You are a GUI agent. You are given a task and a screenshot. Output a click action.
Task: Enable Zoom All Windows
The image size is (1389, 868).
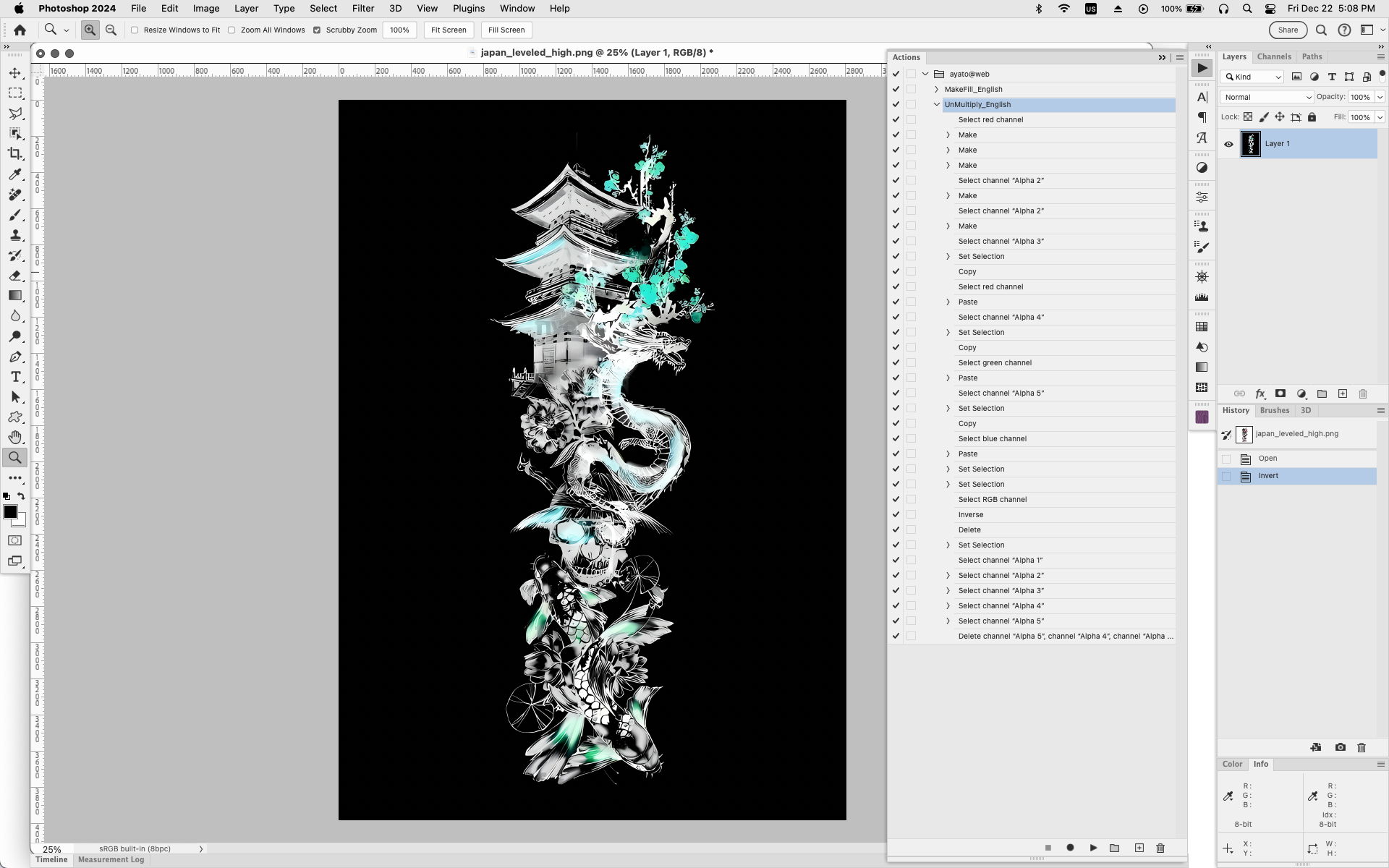tap(231, 30)
